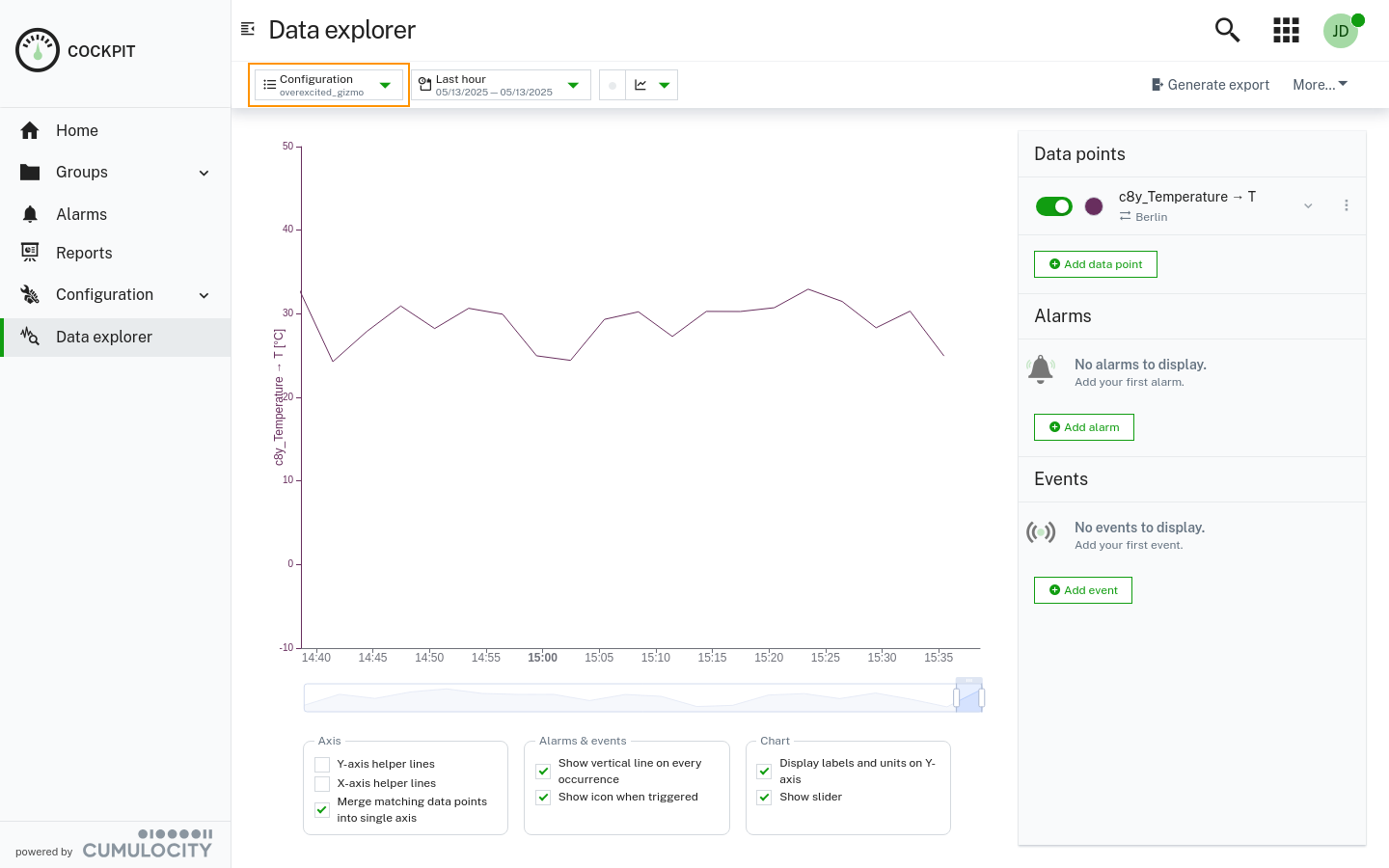Click the Generate export file icon
The image size is (1389, 868).
tap(1157, 85)
